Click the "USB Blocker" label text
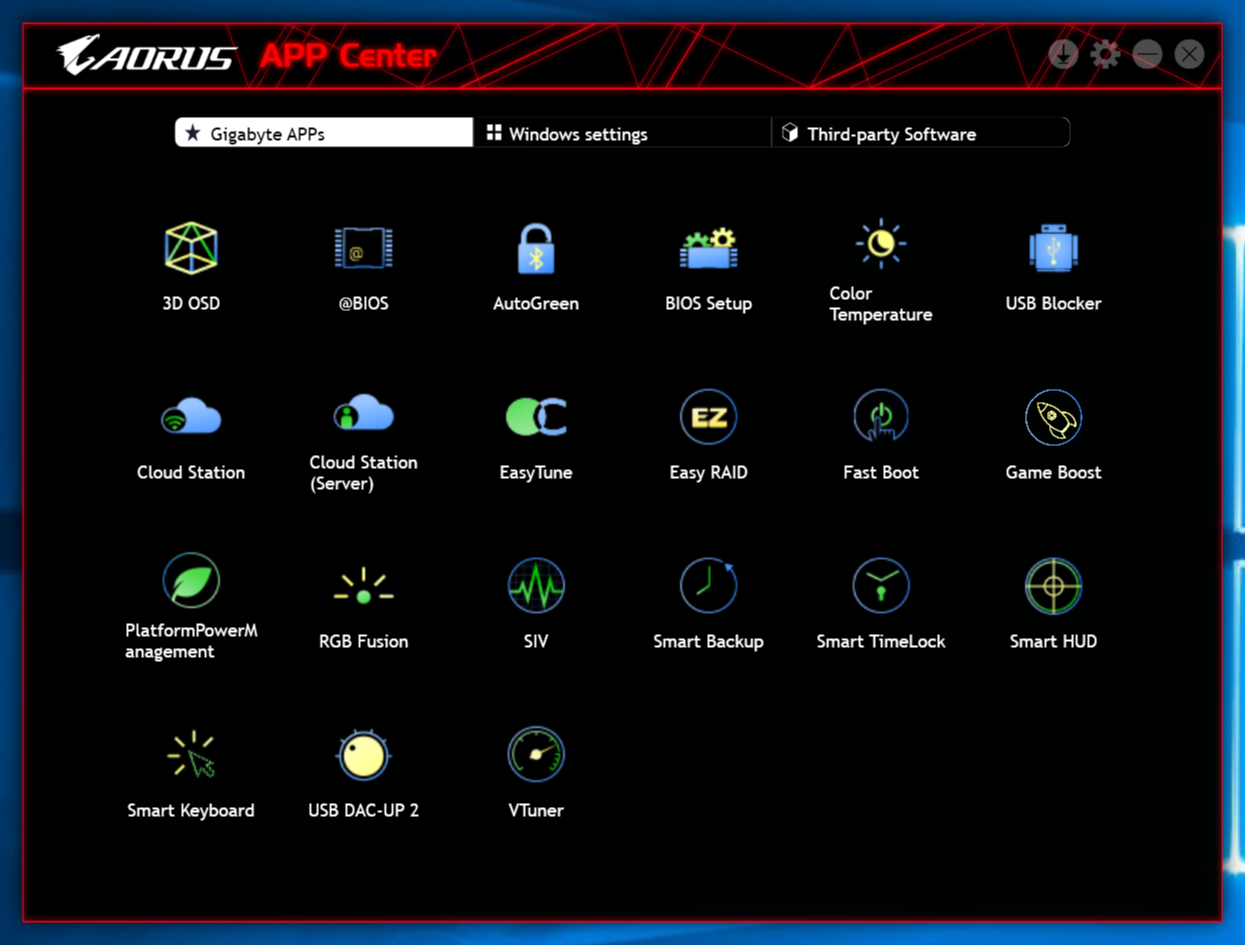 [x=1053, y=304]
